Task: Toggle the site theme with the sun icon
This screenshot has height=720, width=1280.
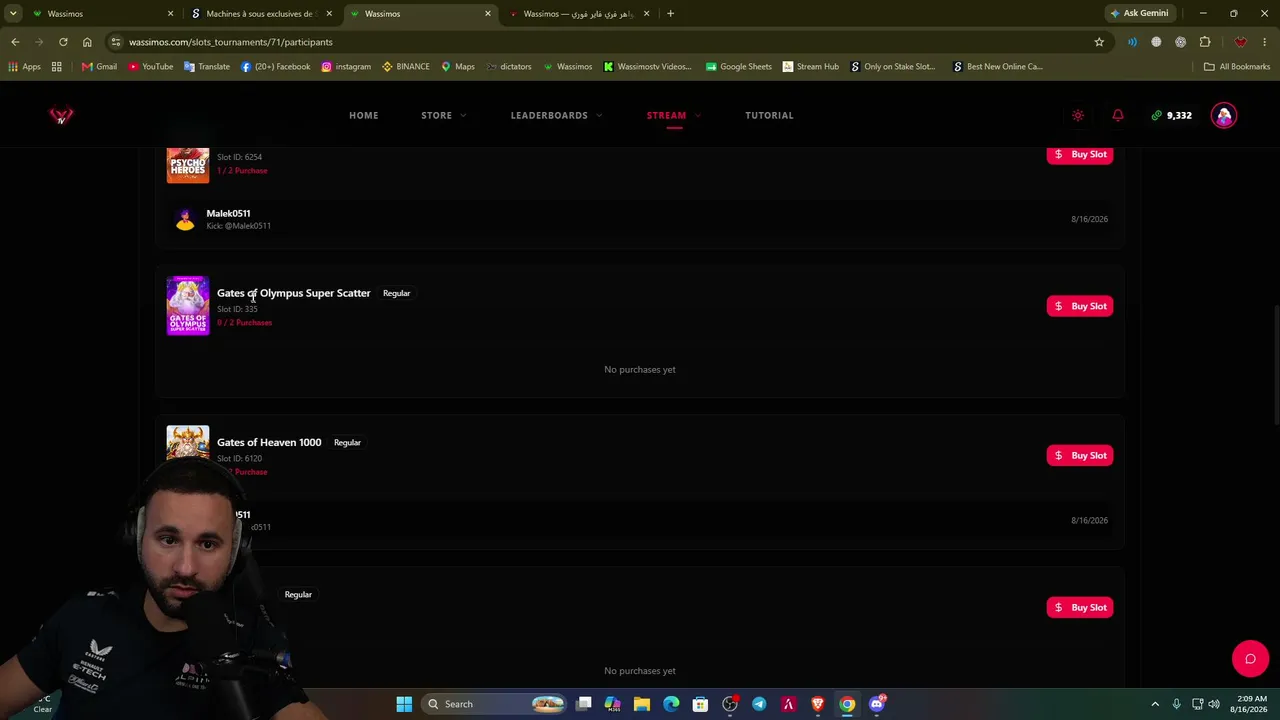Action: [1078, 115]
